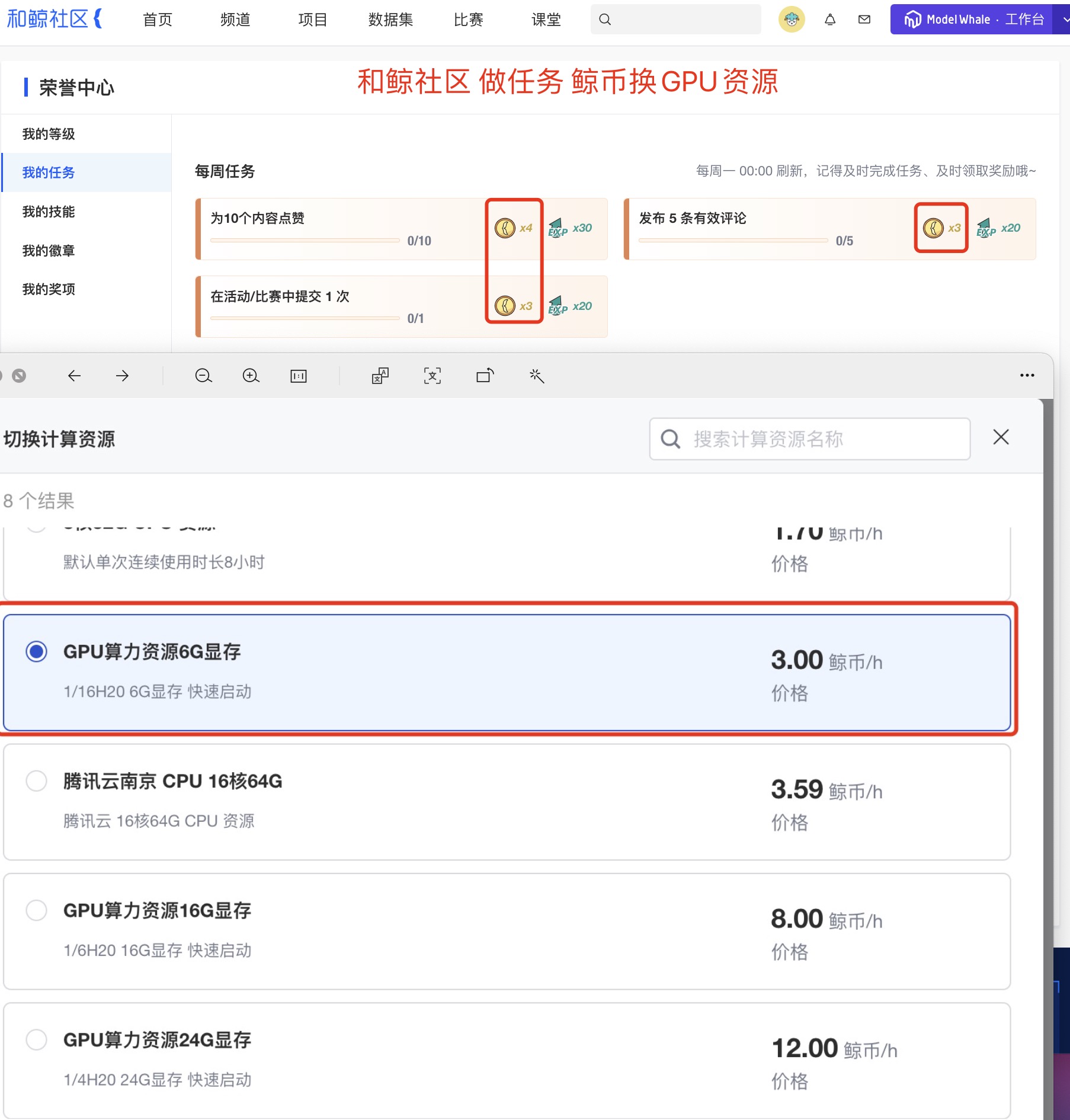Show actual size 1:1 view

[x=299, y=376]
